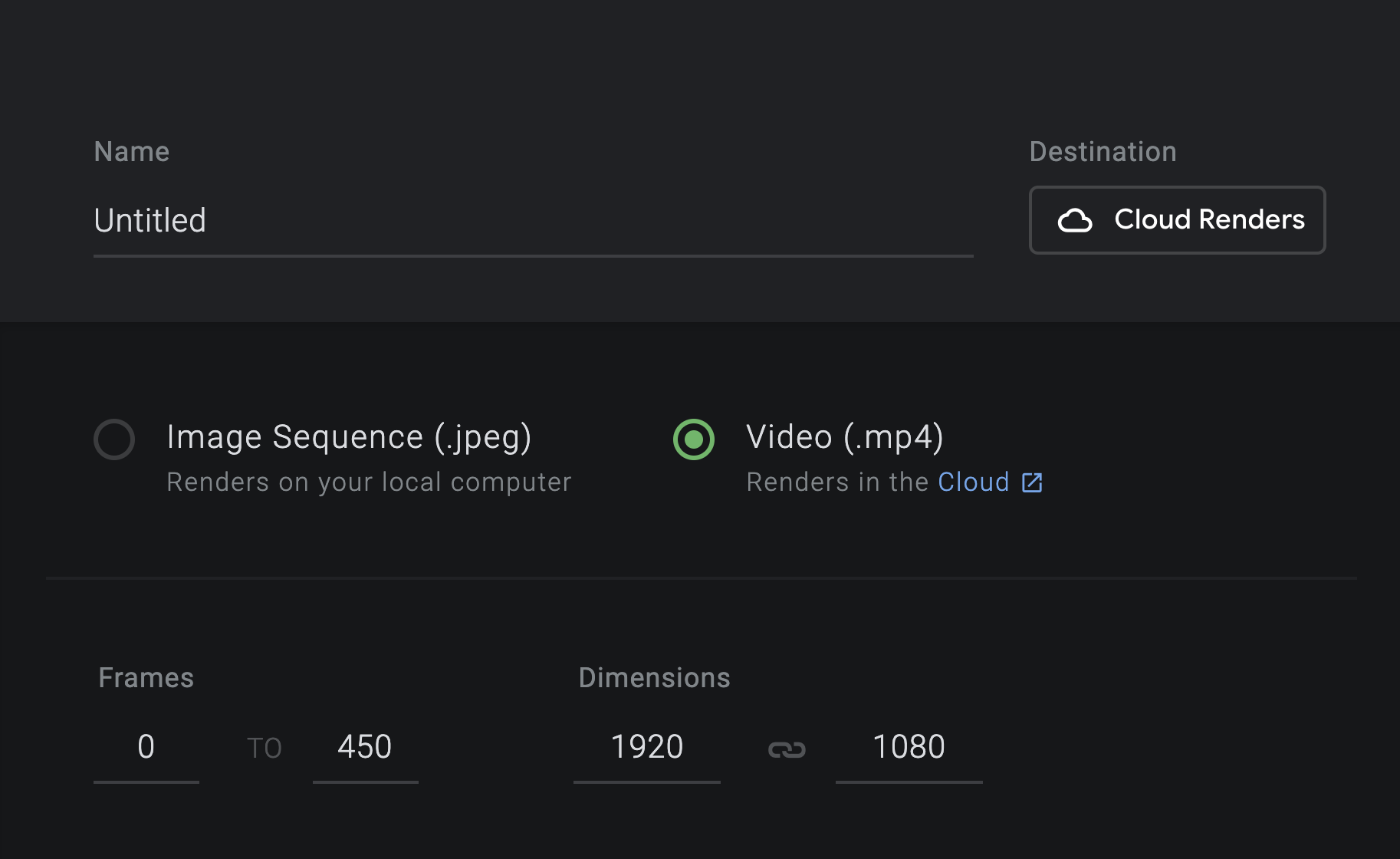Open the Cloud Renders destination button

point(1177,220)
